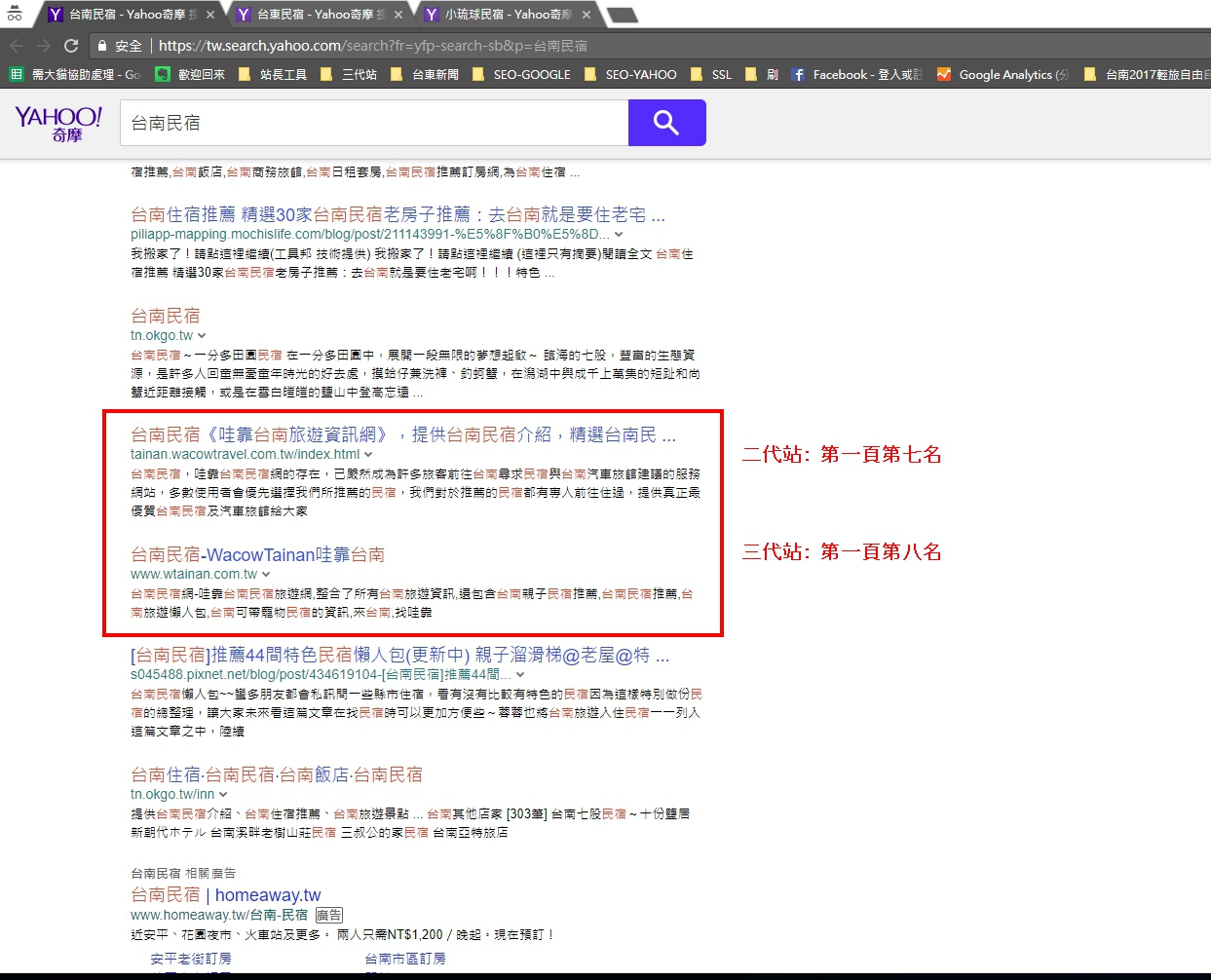Screen dimensions: 1211x980
Task: Switch to the 小琉球民宿 Yahoo tab
Action: (x=508, y=15)
